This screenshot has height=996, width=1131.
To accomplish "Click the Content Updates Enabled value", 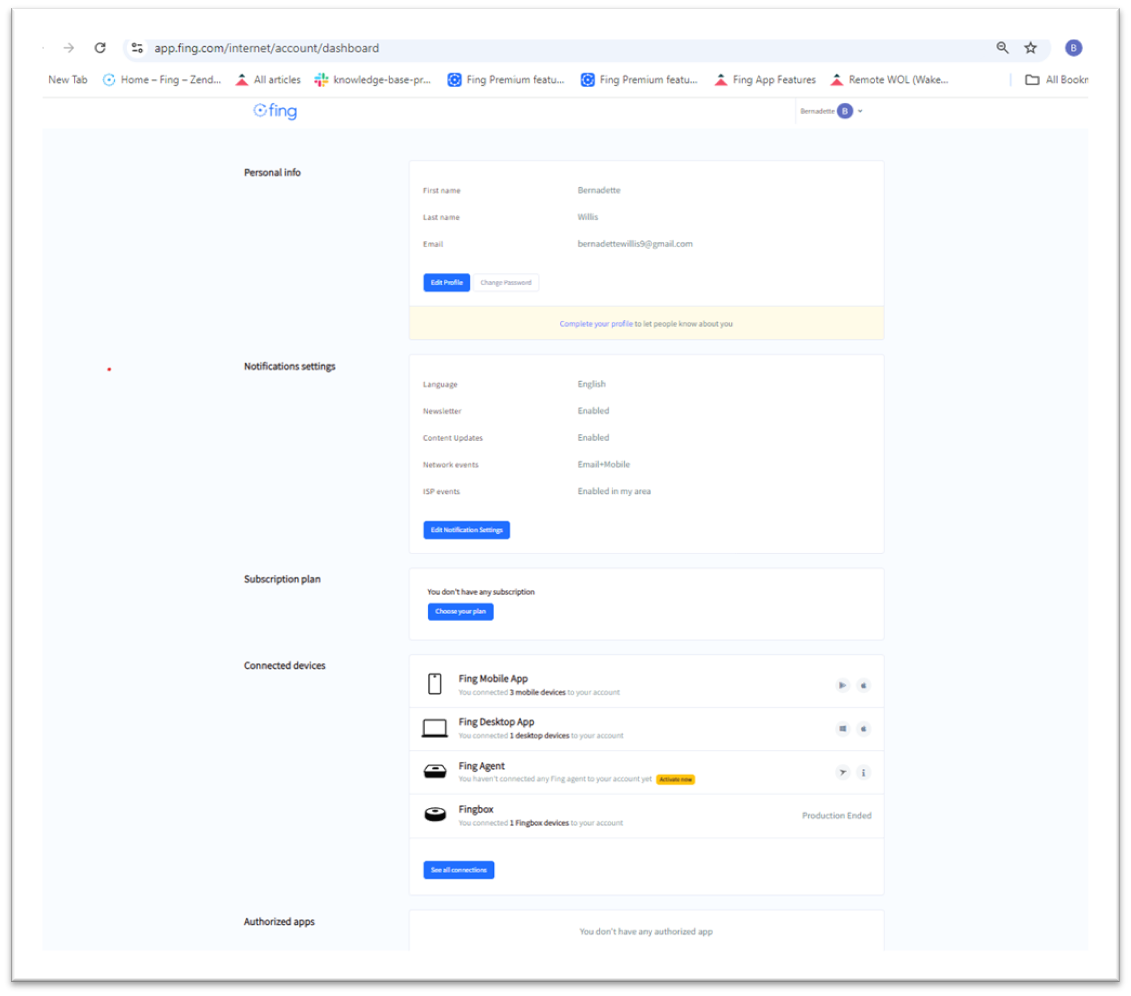I will pyautogui.click(x=593, y=438).
